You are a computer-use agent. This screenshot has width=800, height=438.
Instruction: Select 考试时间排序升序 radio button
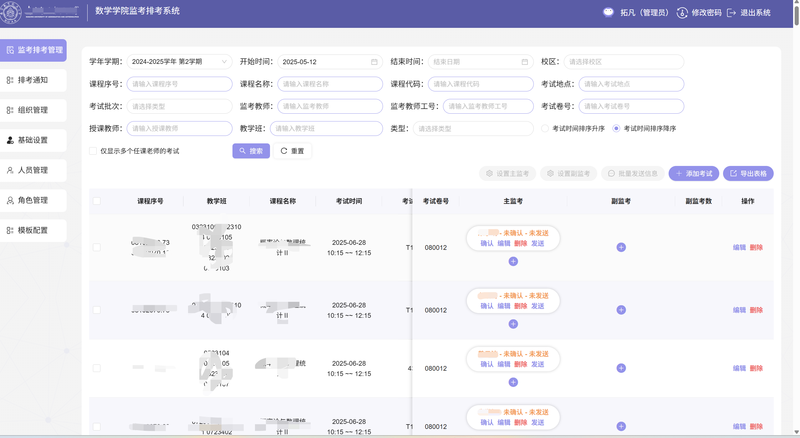[545, 129]
